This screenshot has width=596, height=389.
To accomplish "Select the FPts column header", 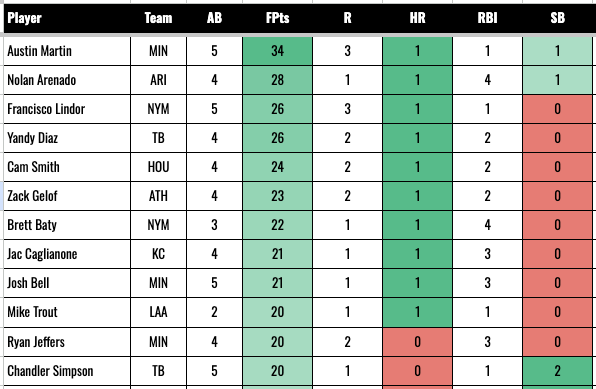I will click(277, 18).
